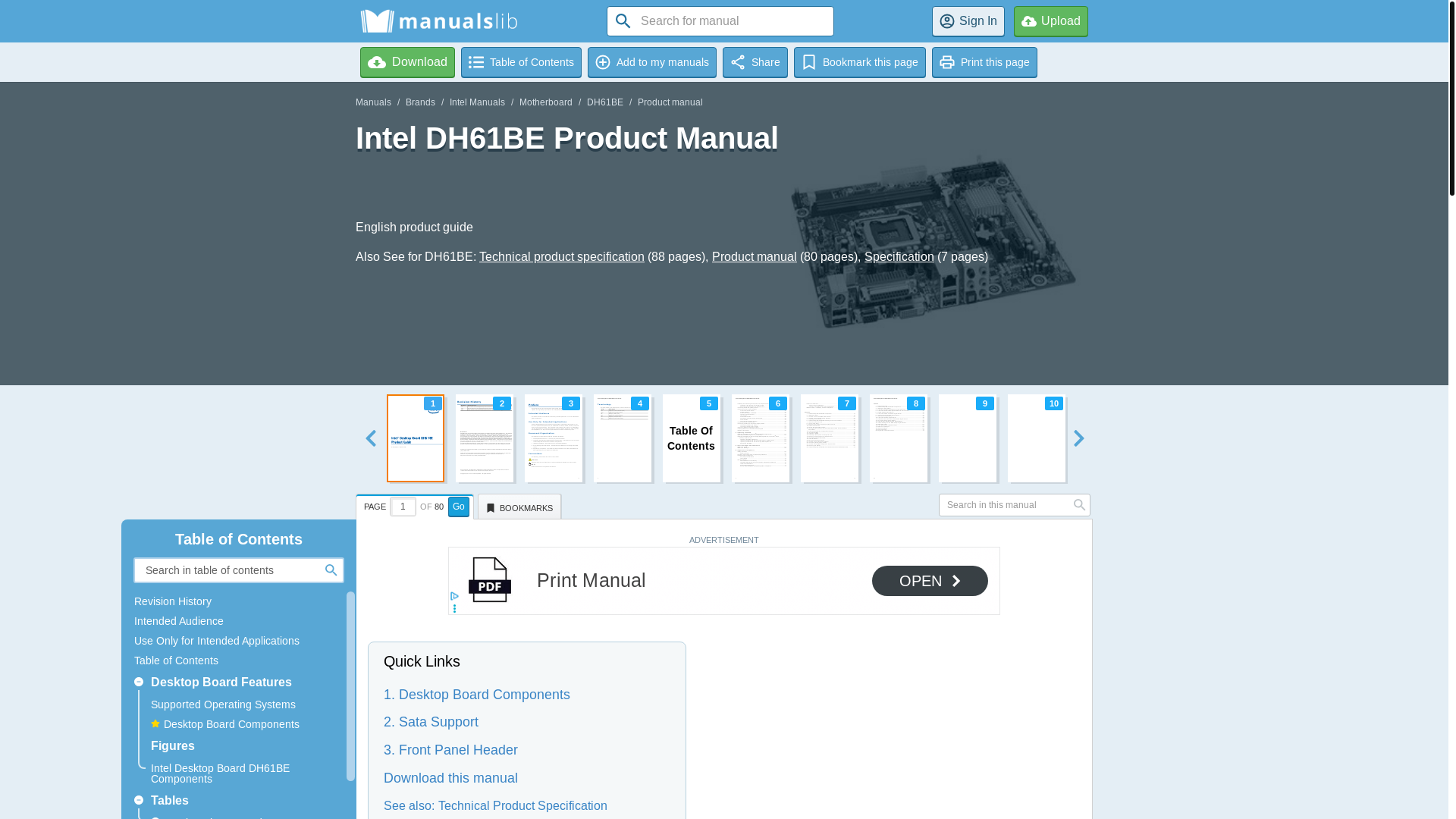Click Add to my manuals
1456x819 pixels.
click(x=651, y=62)
